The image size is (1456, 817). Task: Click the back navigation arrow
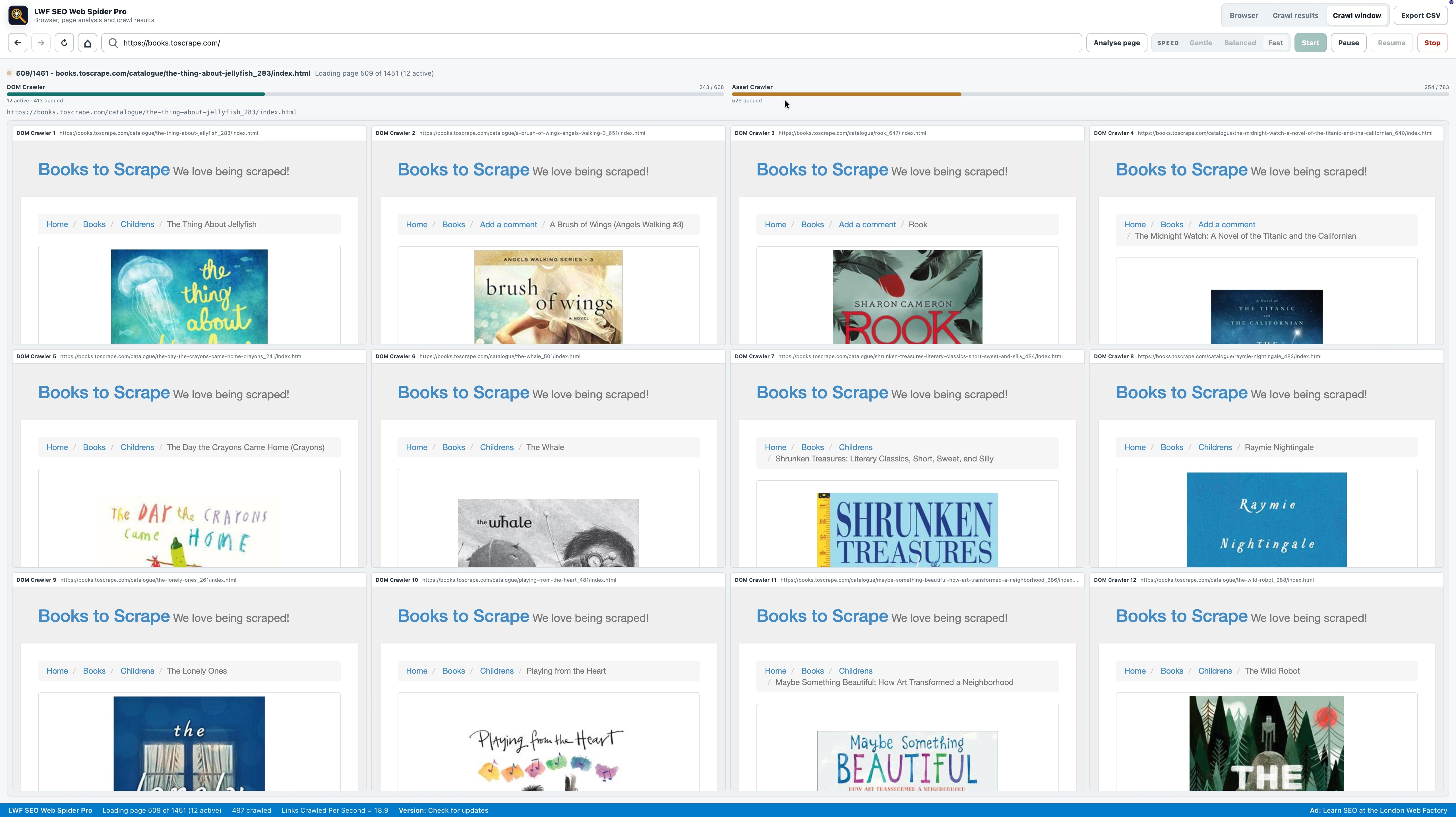18,43
